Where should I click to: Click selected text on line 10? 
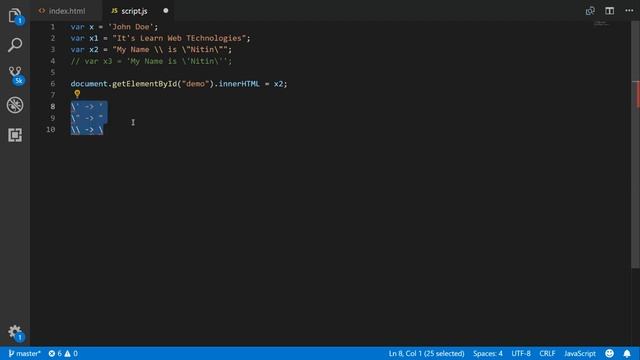pos(87,129)
